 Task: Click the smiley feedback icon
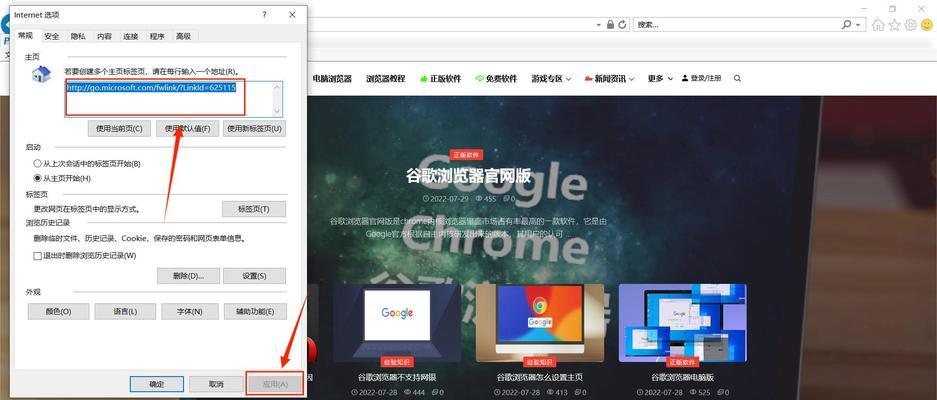click(926, 25)
